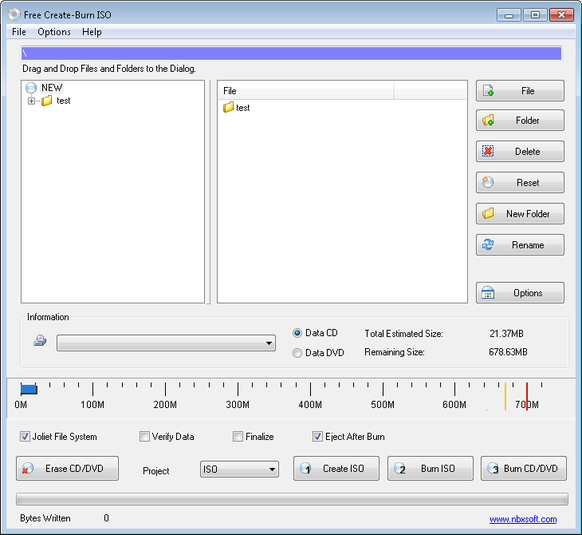582x535 pixels.
Task: Click the NEW disc icon in tree
Action: click(x=31, y=88)
